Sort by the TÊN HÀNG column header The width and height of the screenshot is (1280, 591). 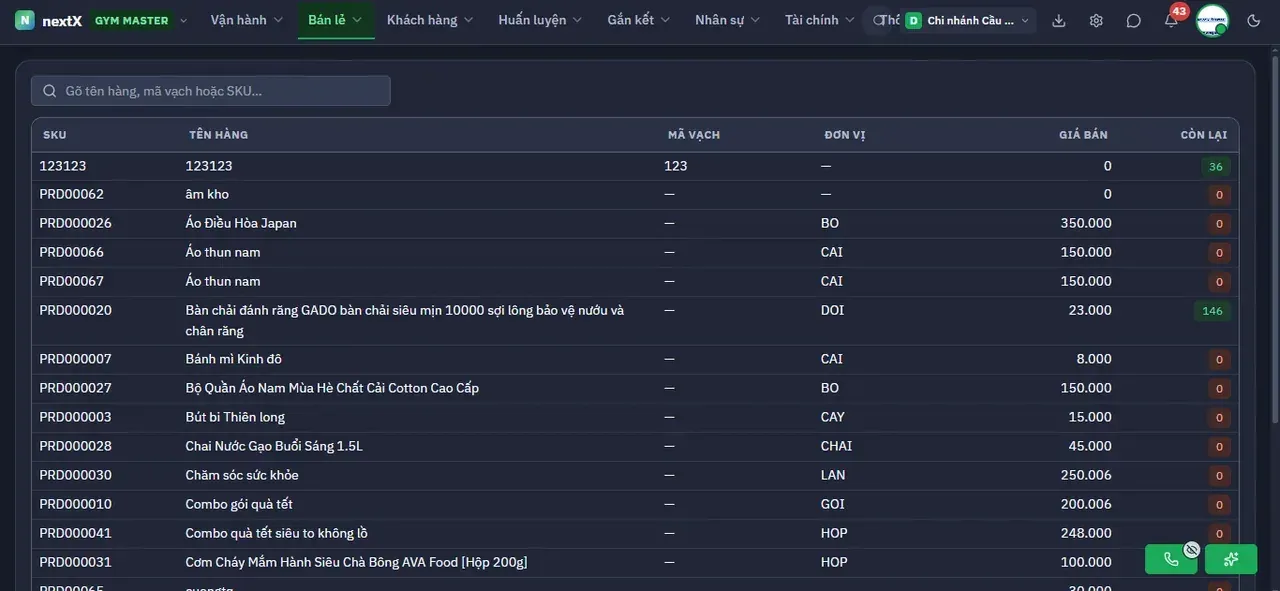click(x=219, y=135)
